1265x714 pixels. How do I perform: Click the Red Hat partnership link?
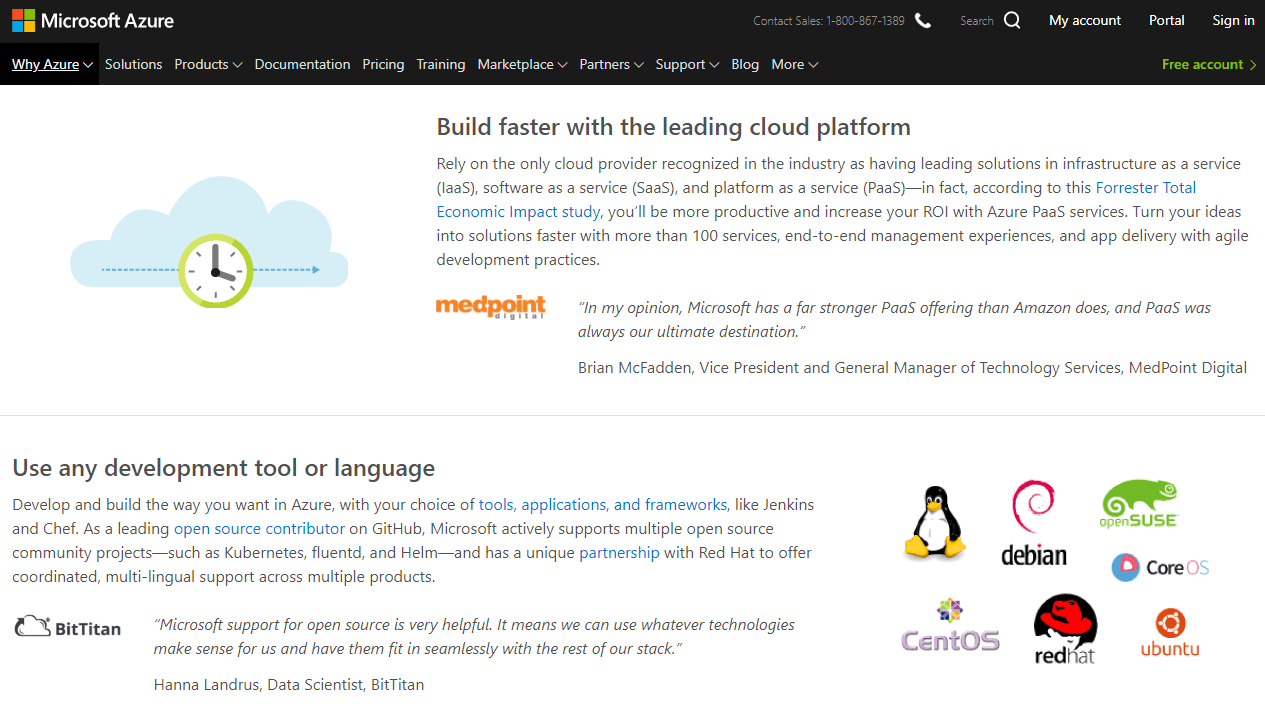619,552
